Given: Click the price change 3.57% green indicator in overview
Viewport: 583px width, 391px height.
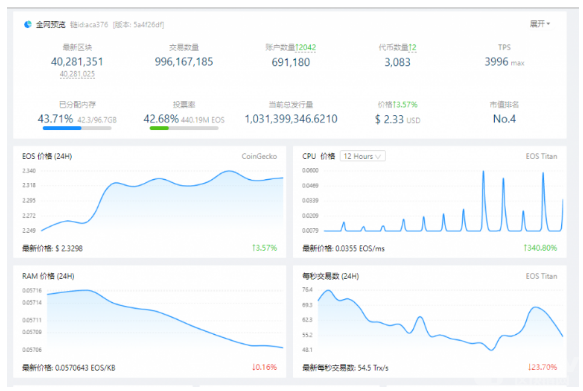Looking at the screenshot, I should coord(405,104).
